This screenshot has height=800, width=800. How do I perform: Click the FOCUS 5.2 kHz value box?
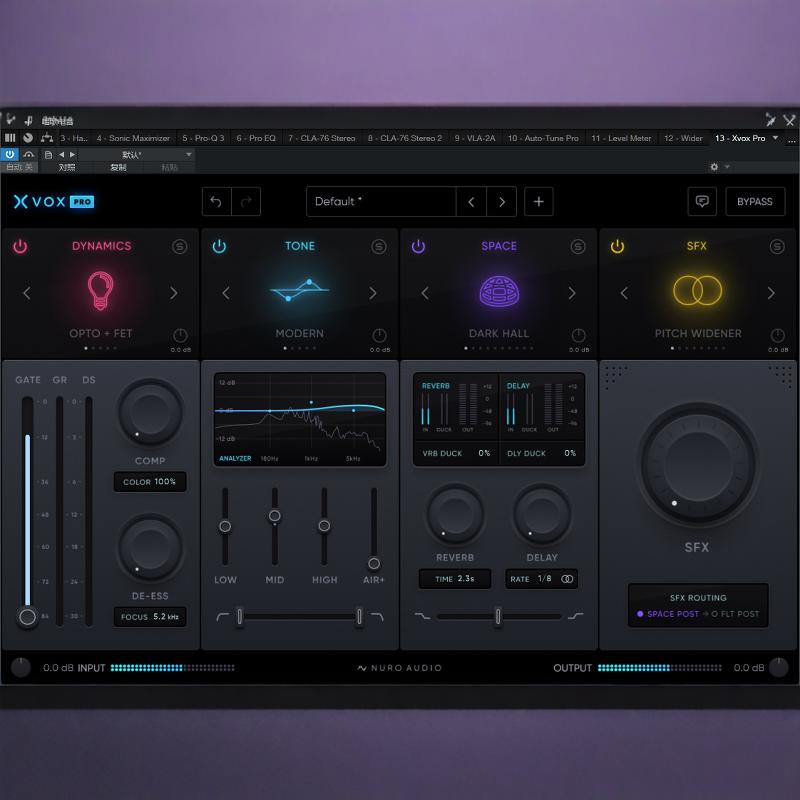tap(149, 617)
